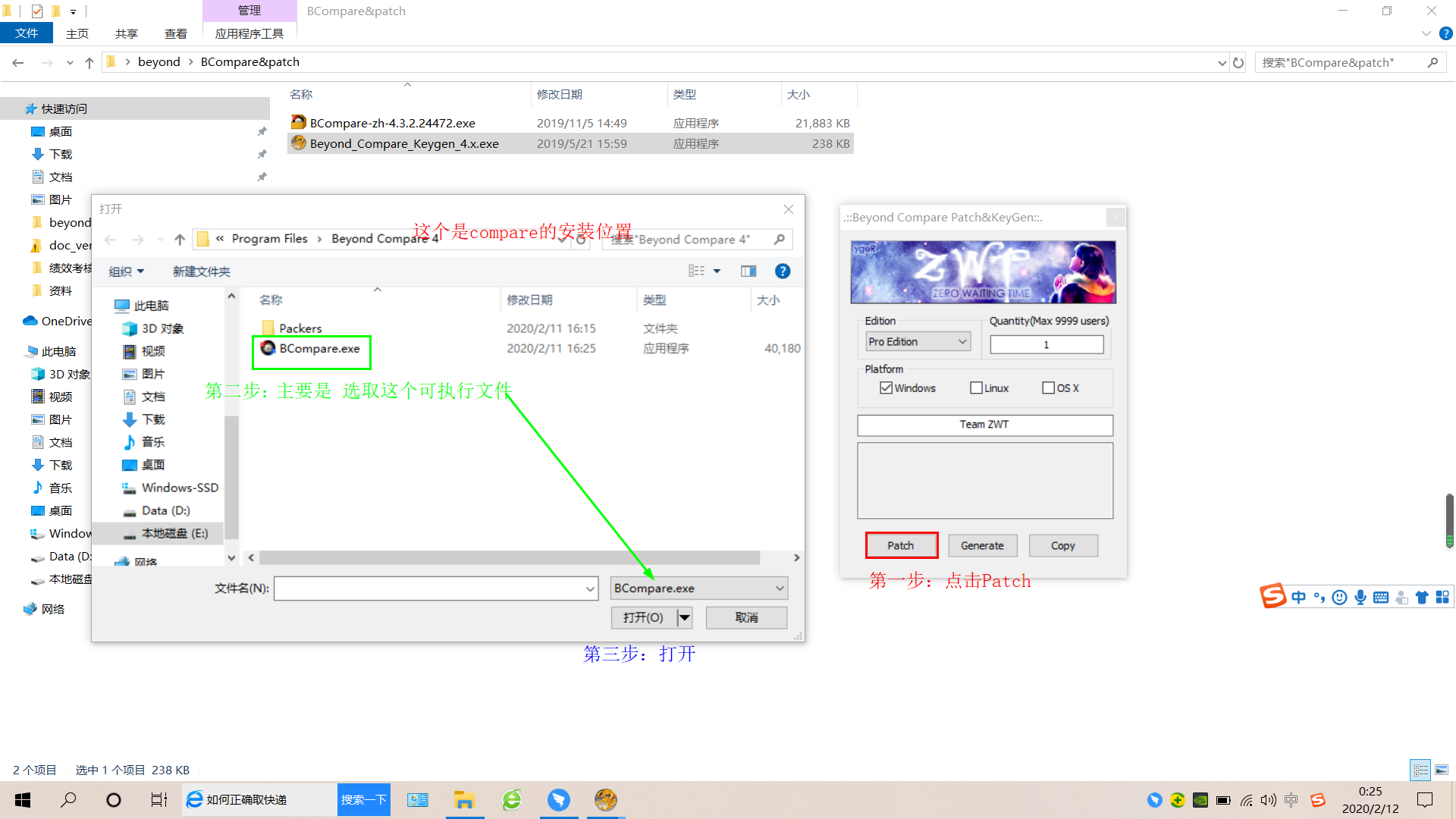Viewport: 1456px width, 819px height.
Task: Click the speaker icon in the system tray
Action: pos(1269,799)
